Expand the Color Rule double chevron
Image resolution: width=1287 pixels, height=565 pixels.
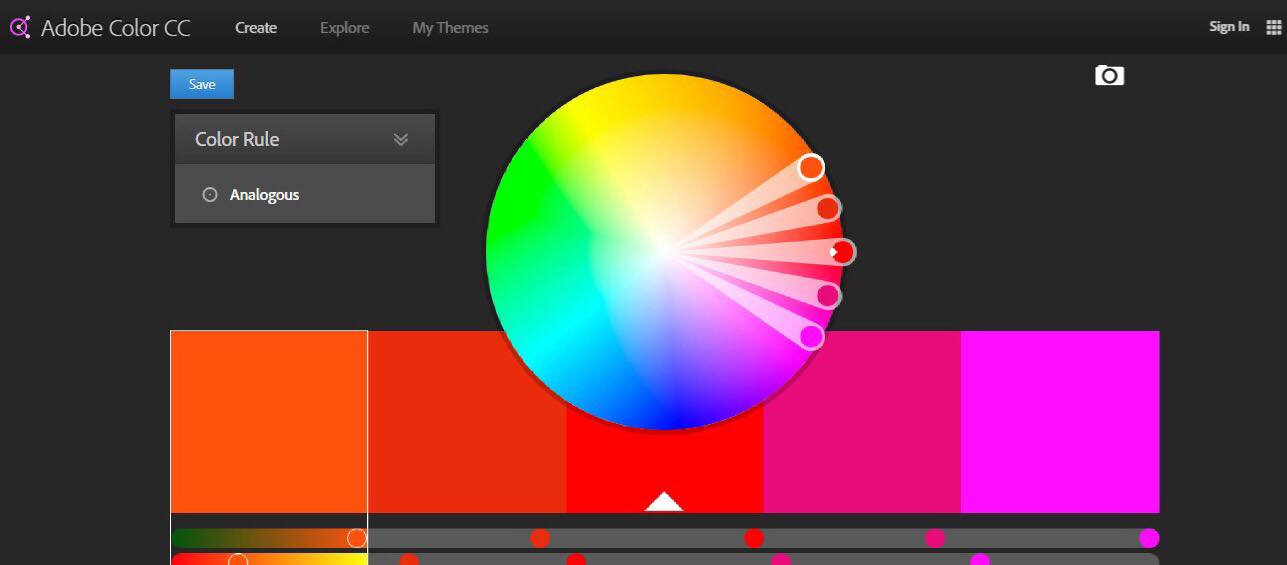coord(401,139)
